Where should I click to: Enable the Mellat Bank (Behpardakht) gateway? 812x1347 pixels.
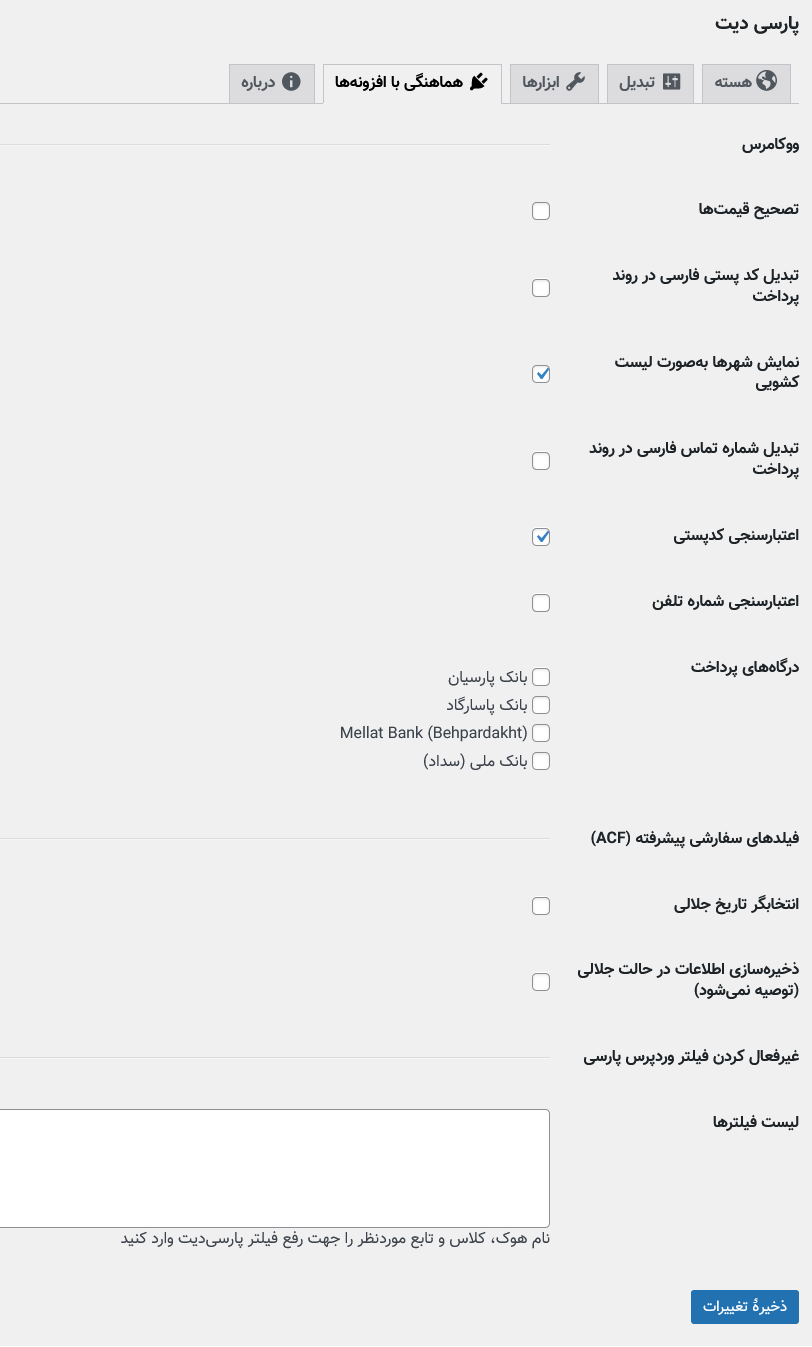[541, 733]
